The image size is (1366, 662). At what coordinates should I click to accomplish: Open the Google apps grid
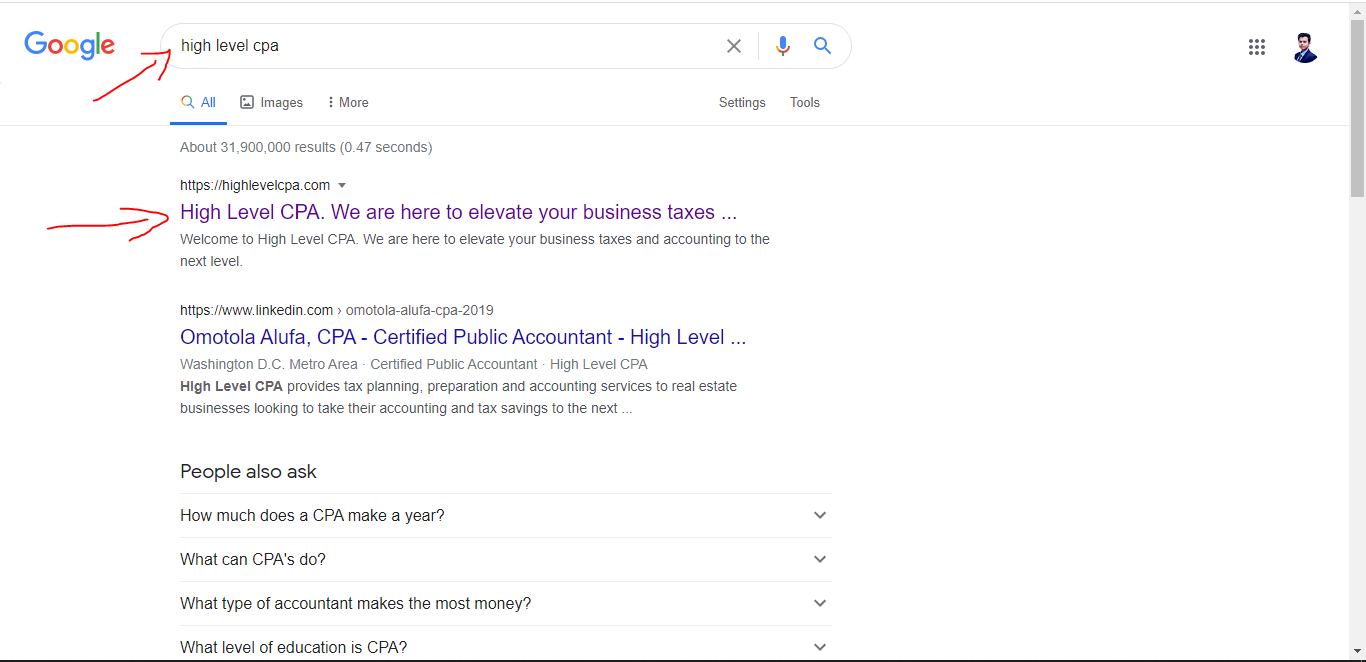(x=1257, y=47)
